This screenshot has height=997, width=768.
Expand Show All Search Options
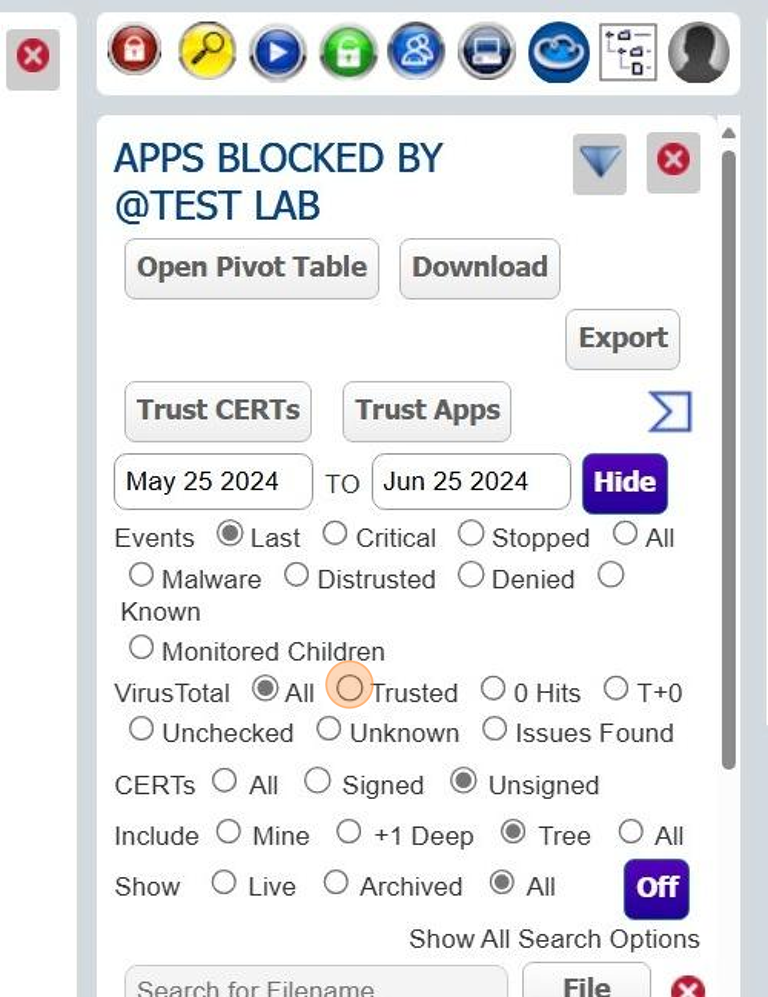554,939
